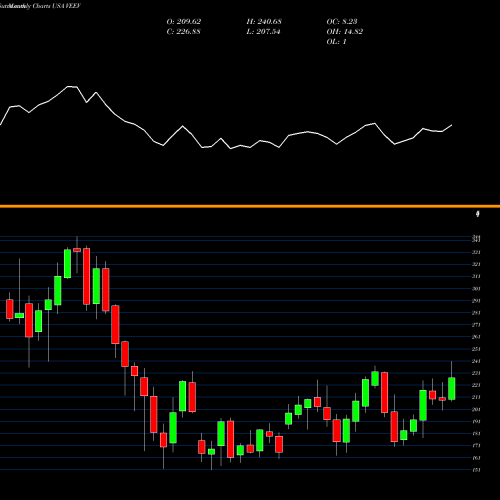Select the low value L: 207.54
The image size is (500, 500).
263,32
